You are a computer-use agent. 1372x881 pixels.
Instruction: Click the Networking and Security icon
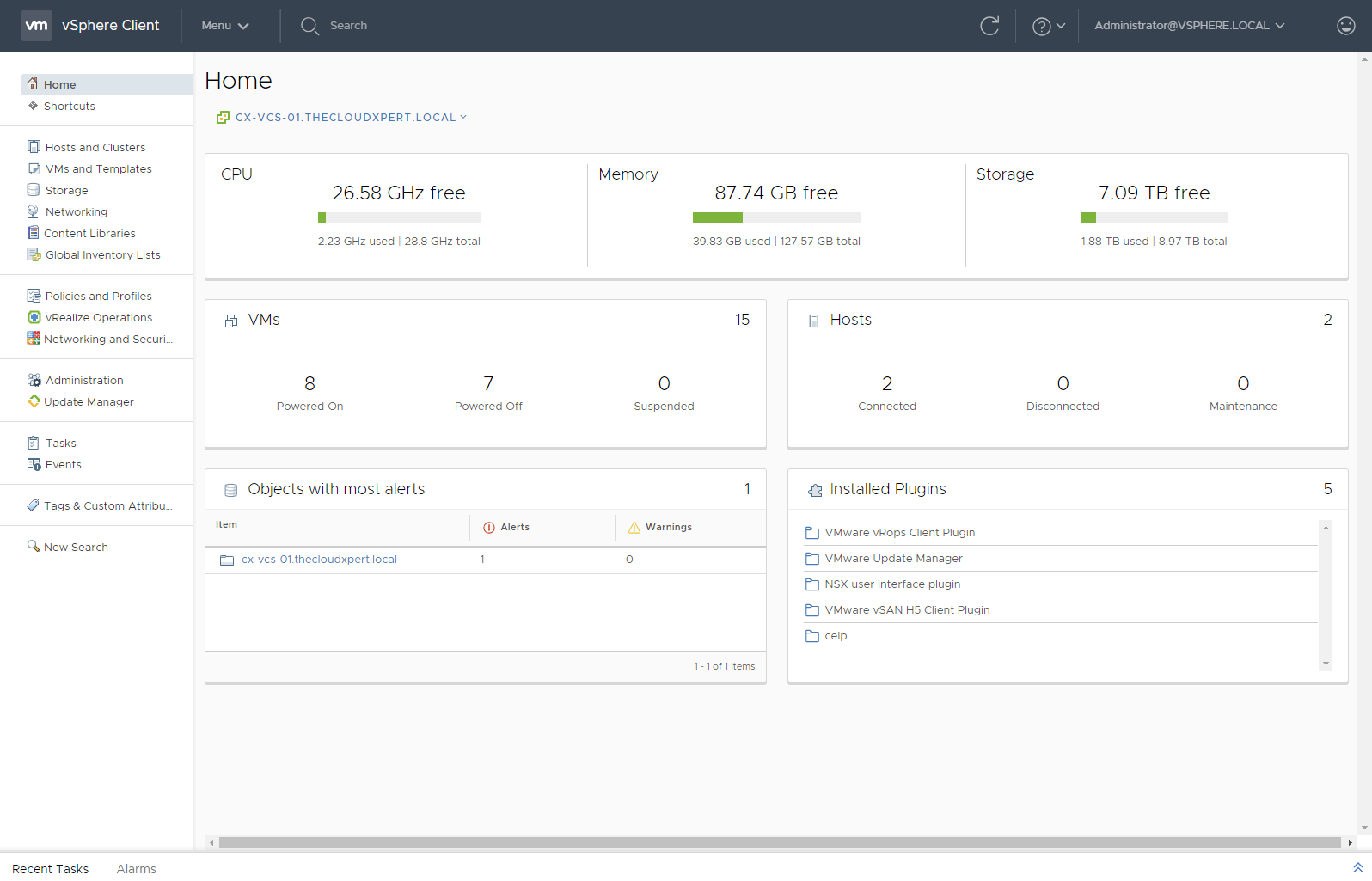pyautogui.click(x=34, y=339)
